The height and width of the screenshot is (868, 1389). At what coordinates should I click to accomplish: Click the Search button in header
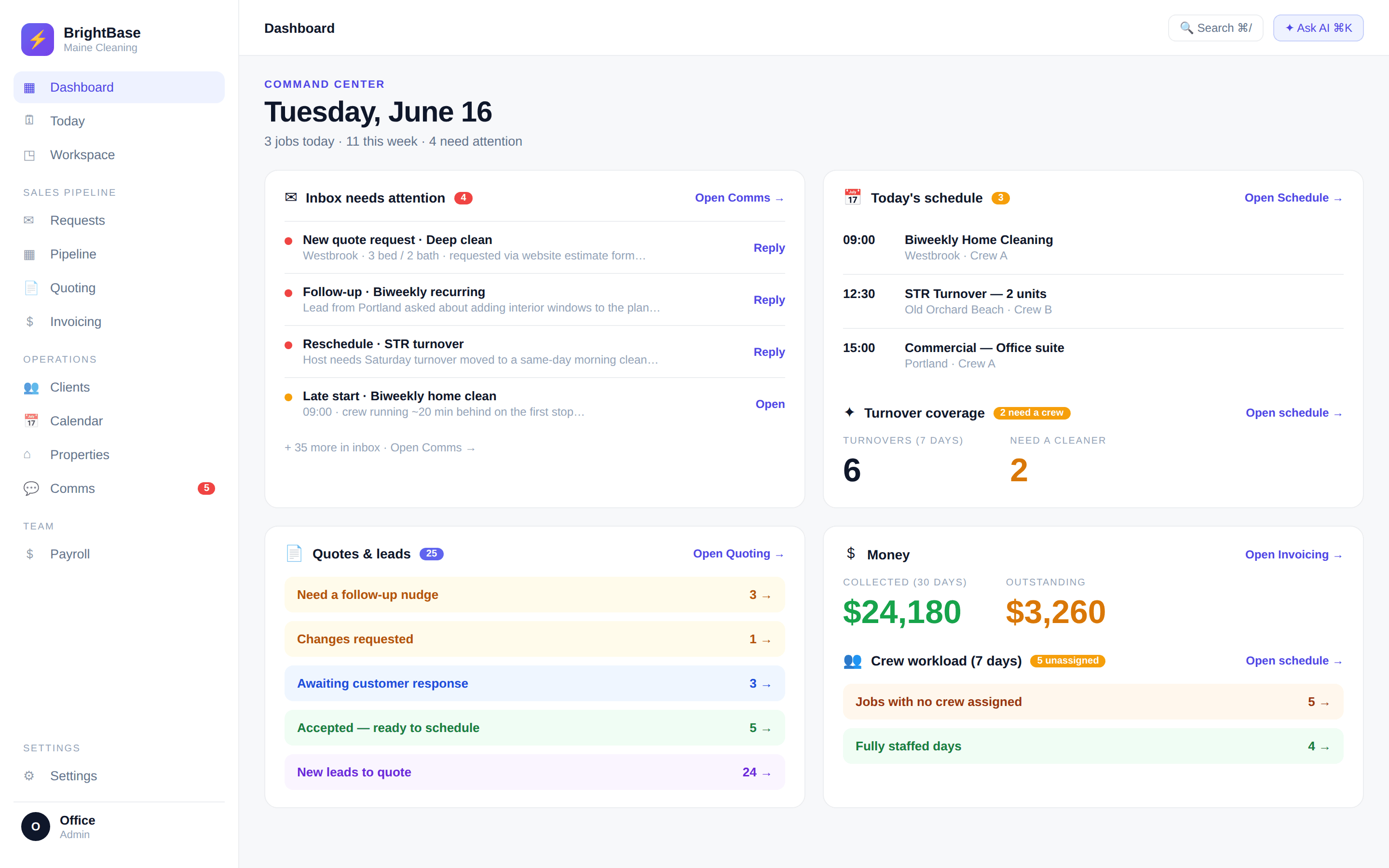[1215, 27]
